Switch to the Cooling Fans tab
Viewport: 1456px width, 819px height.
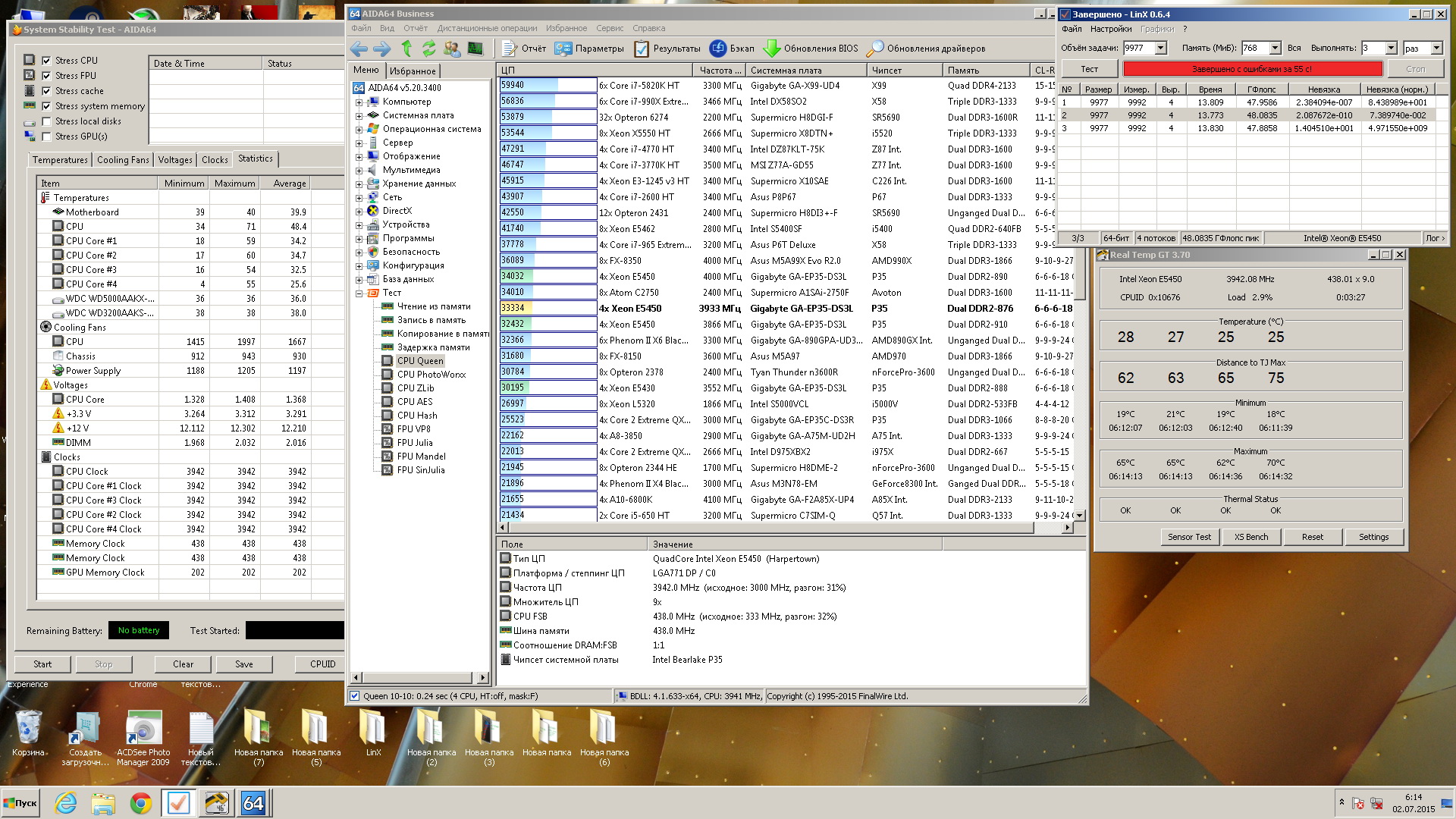(123, 160)
